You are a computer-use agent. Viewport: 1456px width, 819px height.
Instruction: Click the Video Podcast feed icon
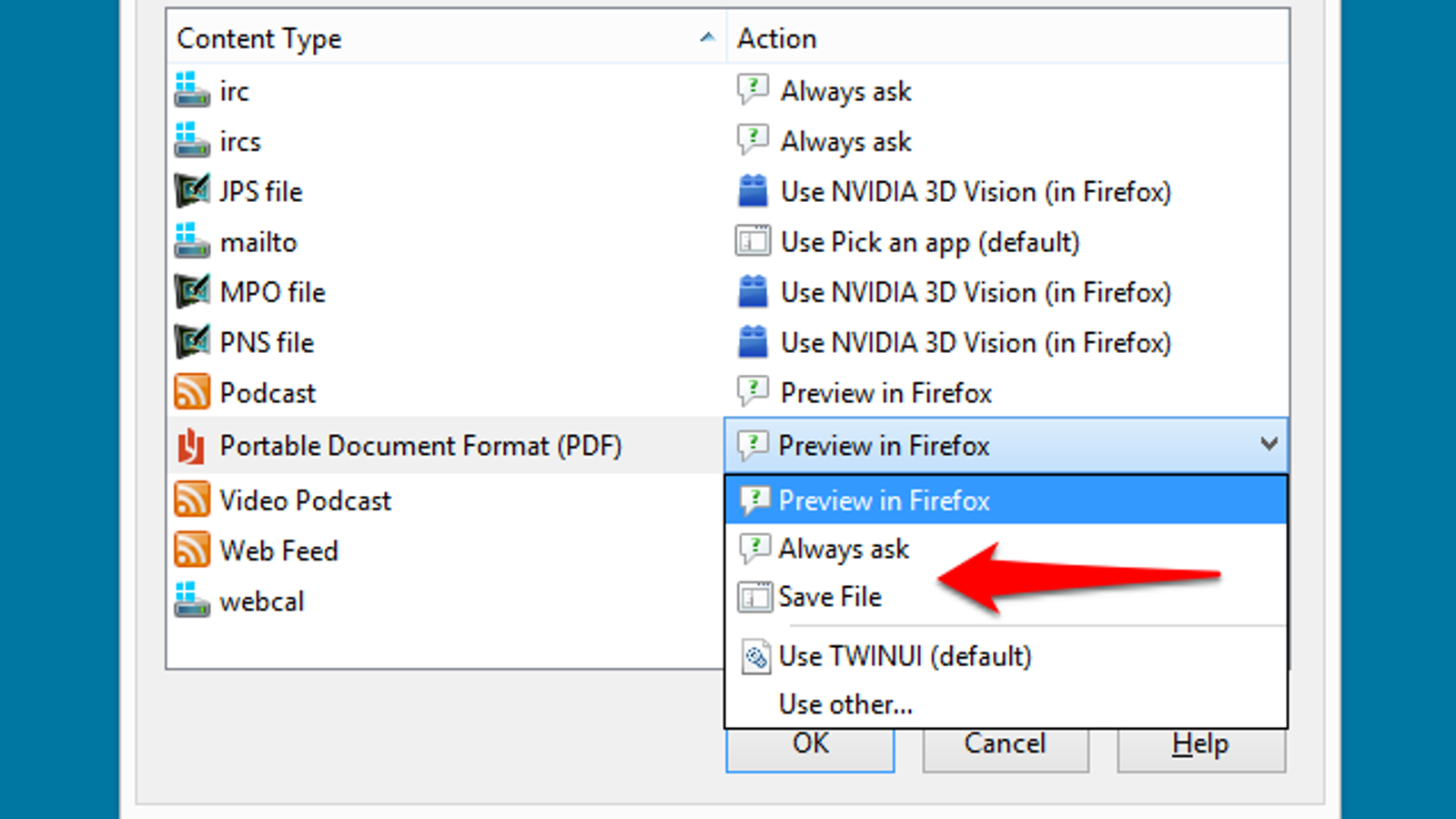click(x=192, y=500)
